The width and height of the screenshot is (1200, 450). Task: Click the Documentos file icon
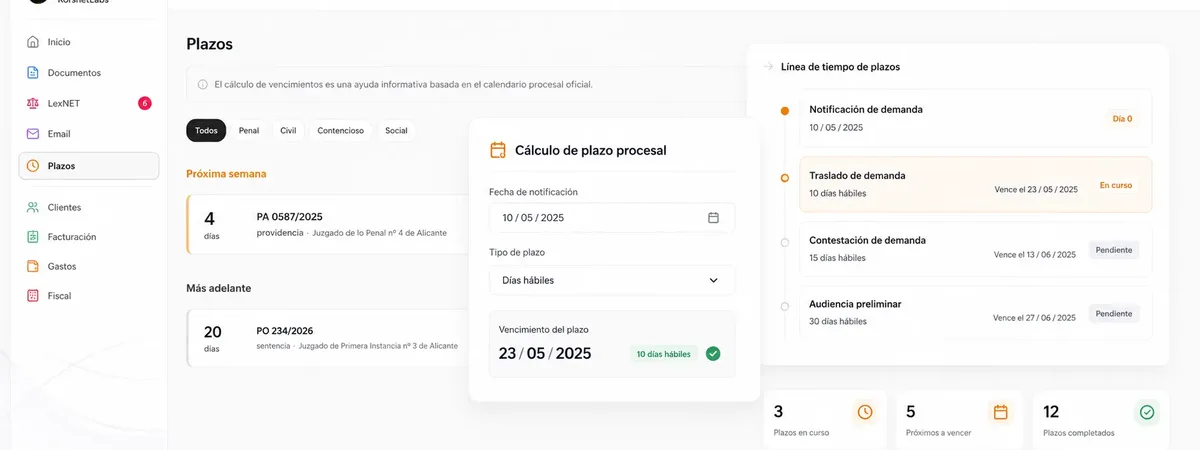click(x=33, y=73)
